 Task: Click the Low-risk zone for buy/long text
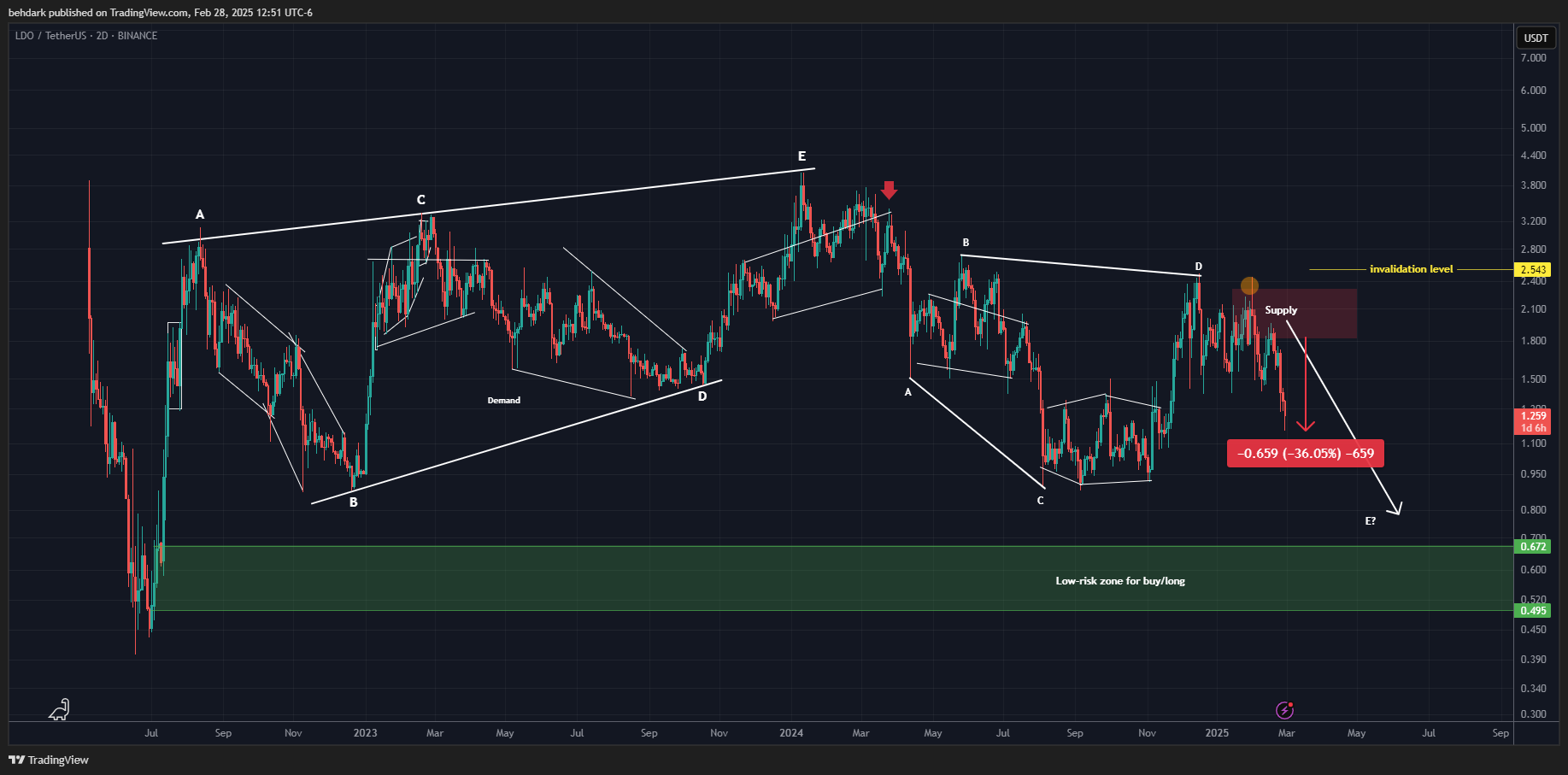pyautogui.click(x=1120, y=581)
